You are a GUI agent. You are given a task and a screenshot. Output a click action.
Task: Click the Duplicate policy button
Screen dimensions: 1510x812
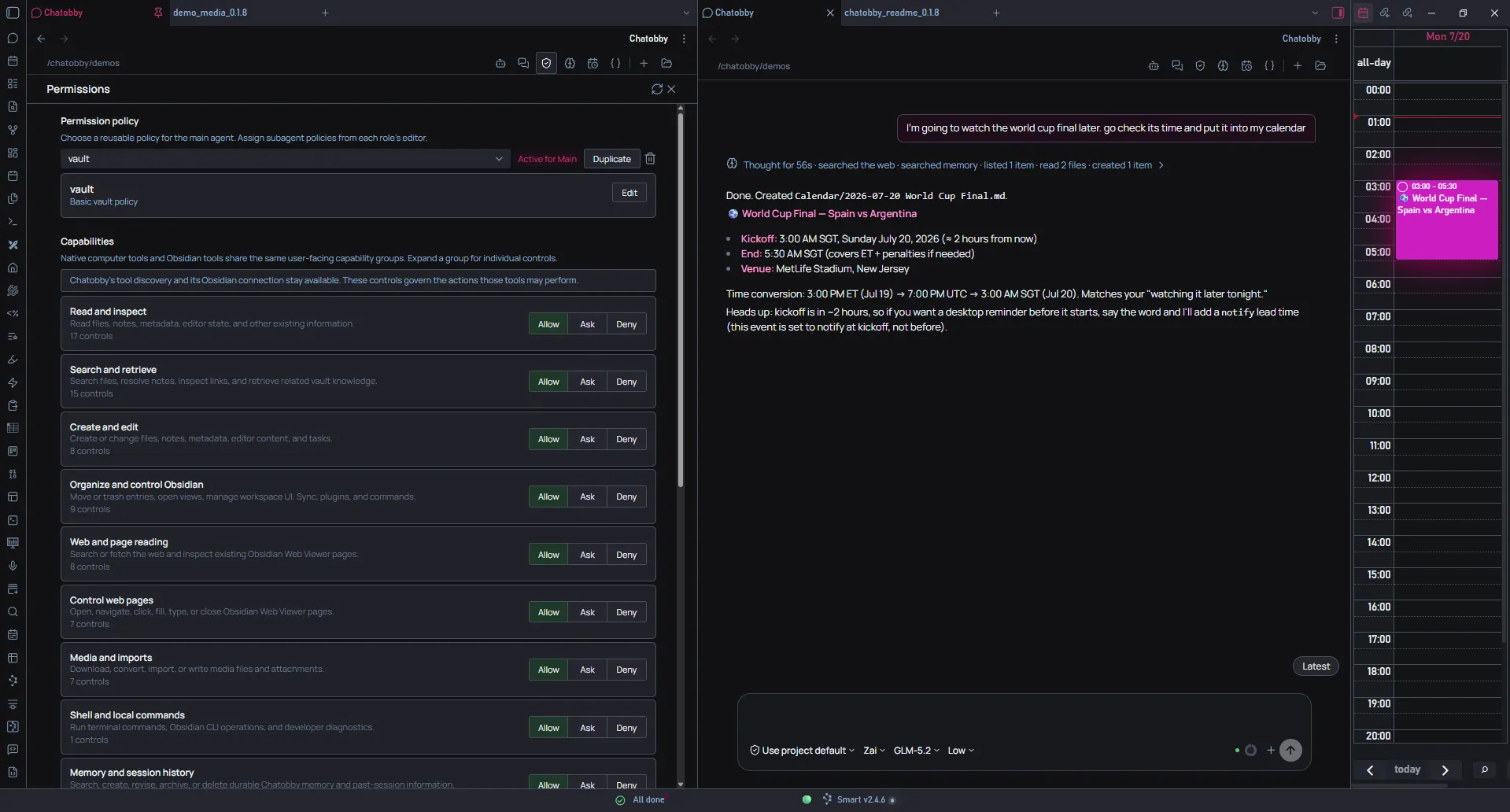click(611, 159)
